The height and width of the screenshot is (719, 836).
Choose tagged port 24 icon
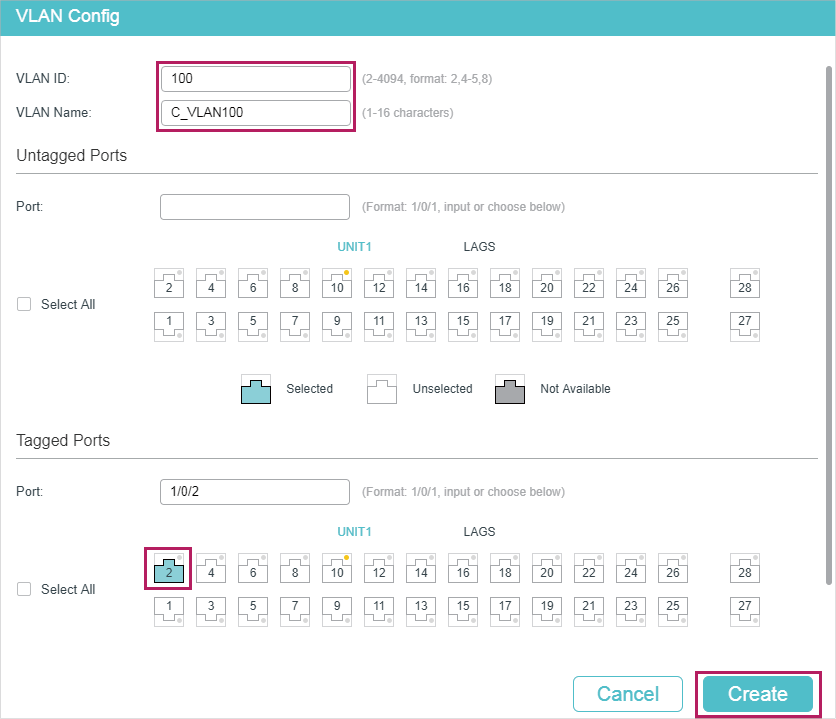(631, 568)
